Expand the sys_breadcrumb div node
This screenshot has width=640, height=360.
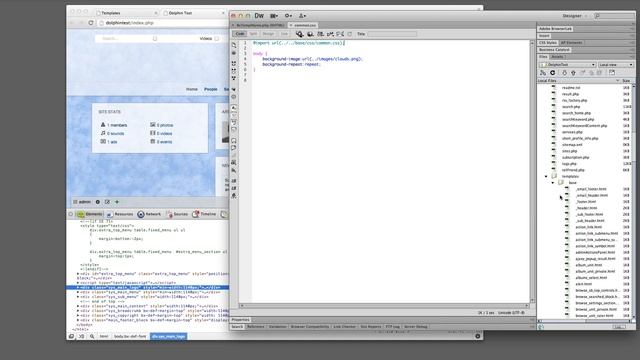[x=78, y=311]
